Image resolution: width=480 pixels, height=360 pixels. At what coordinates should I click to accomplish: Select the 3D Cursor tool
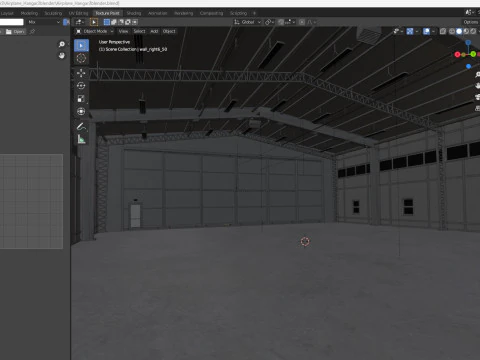[x=81, y=58]
